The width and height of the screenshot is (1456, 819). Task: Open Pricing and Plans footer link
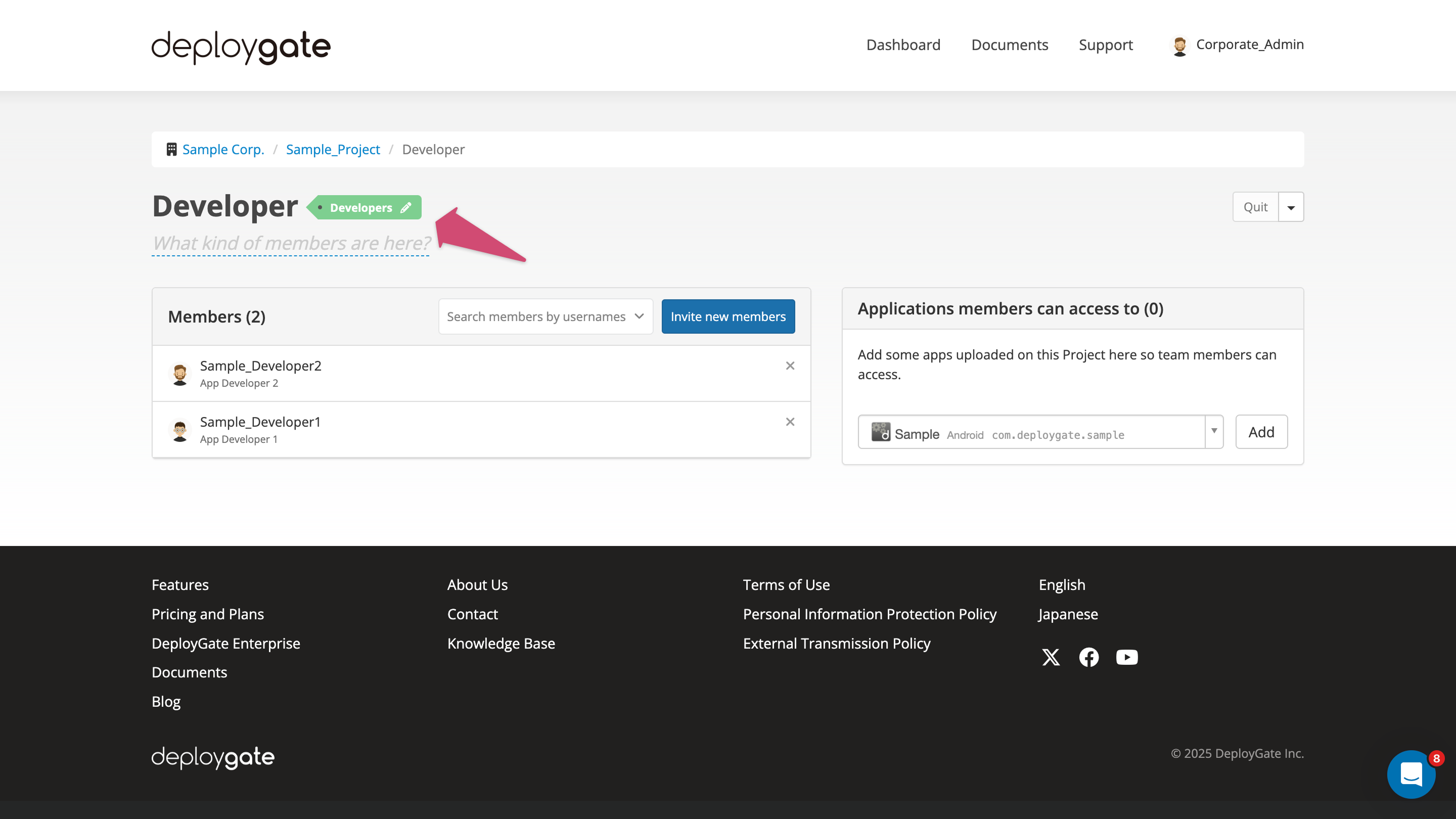pyautogui.click(x=207, y=614)
